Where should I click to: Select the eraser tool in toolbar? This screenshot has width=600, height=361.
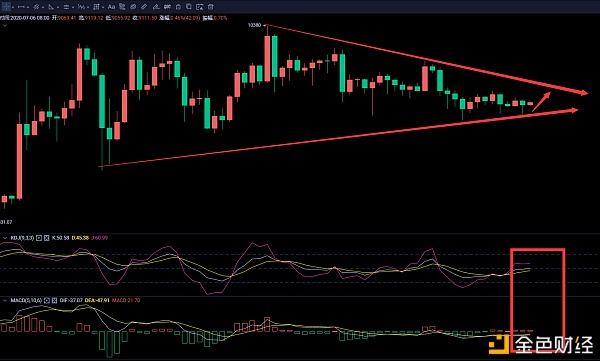tap(156, 7)
